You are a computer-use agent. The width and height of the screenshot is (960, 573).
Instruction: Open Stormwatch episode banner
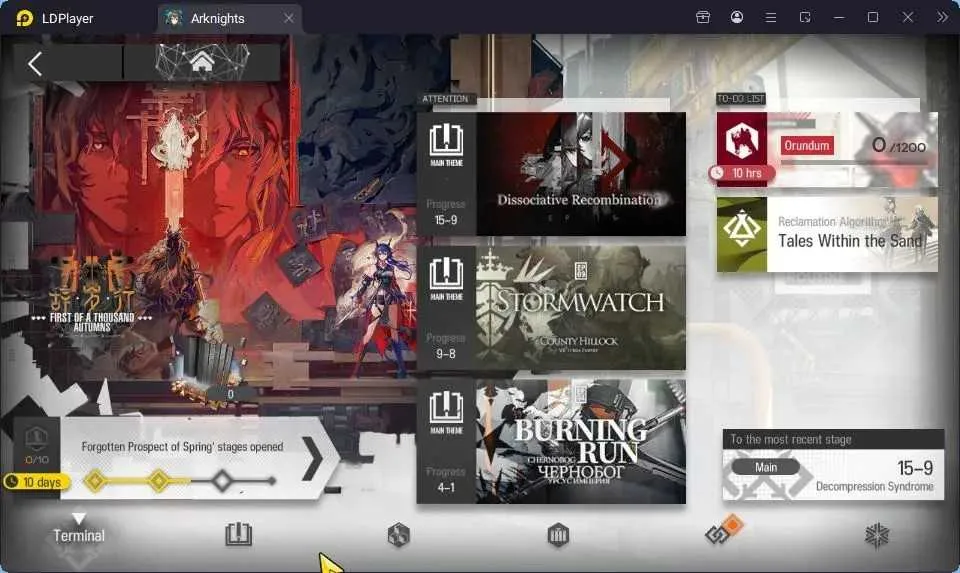pyautogui.click(x=581, y=308)
